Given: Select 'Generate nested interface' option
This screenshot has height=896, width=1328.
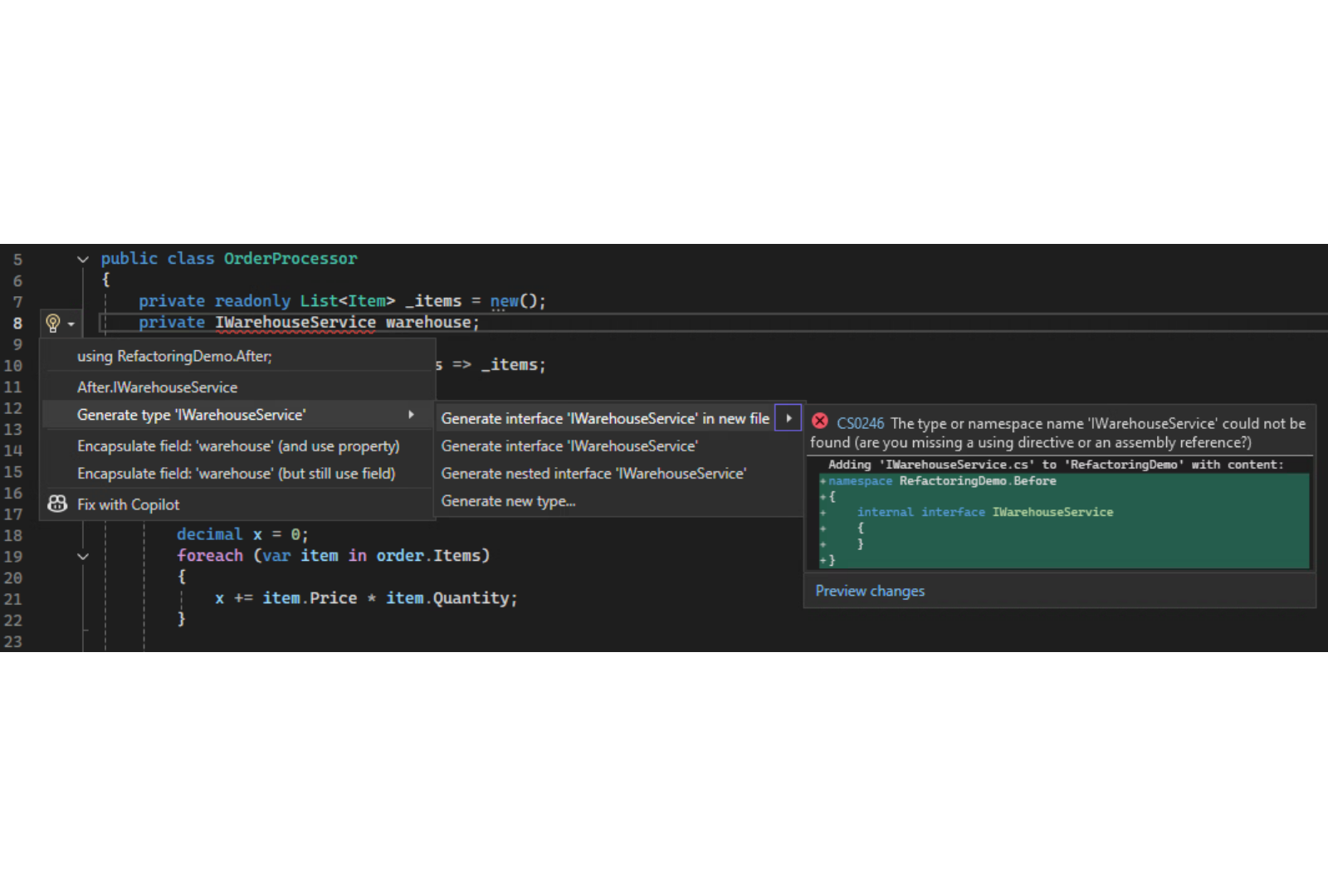Looking at the screenshot, I should pos(593,474).
